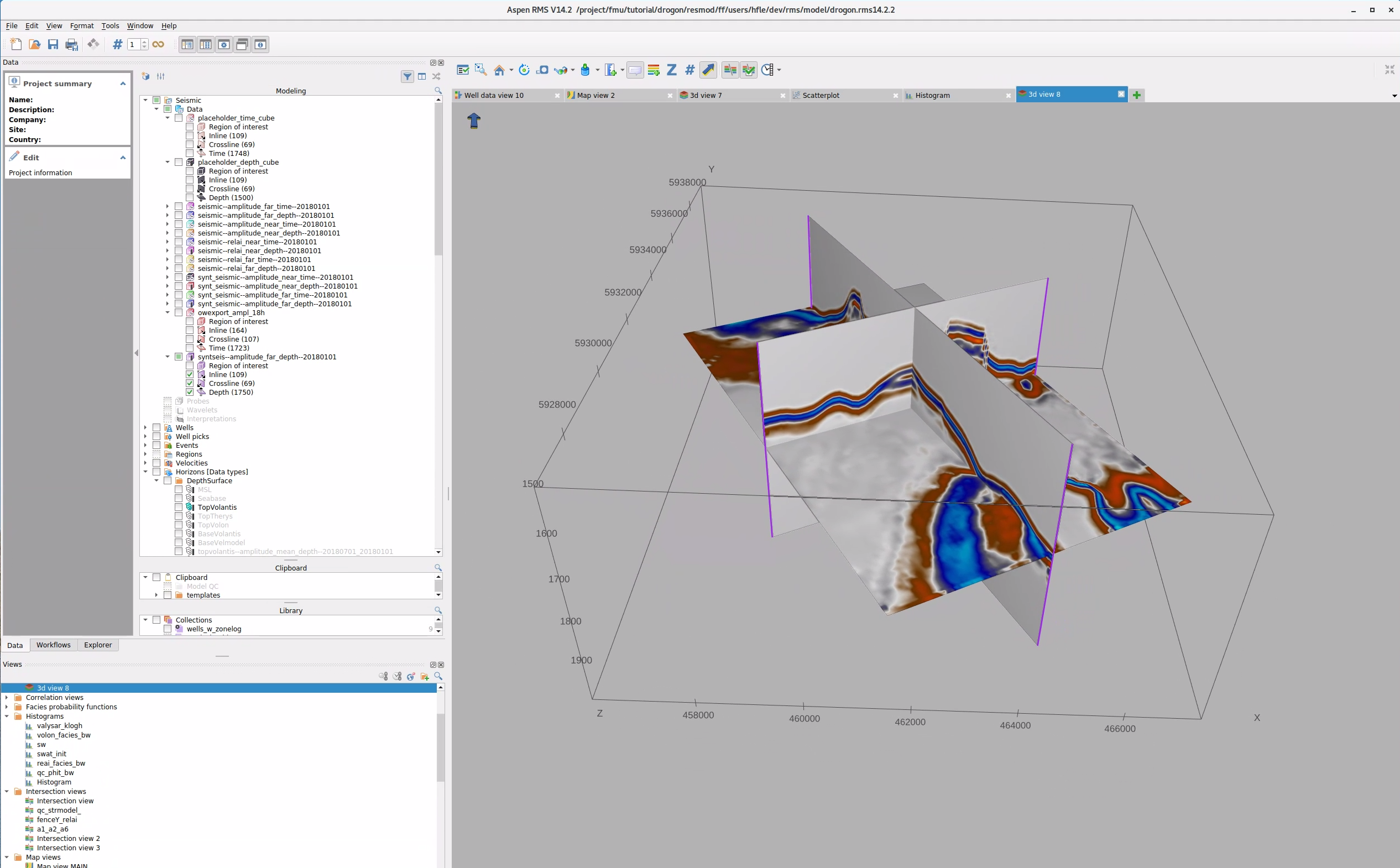Click the rotate around point icon
This screenshot has height=868, width=1400.
pos(524,70)
